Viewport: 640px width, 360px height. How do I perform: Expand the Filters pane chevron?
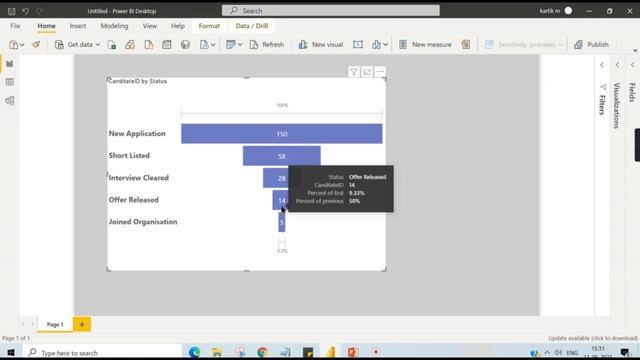602,65
